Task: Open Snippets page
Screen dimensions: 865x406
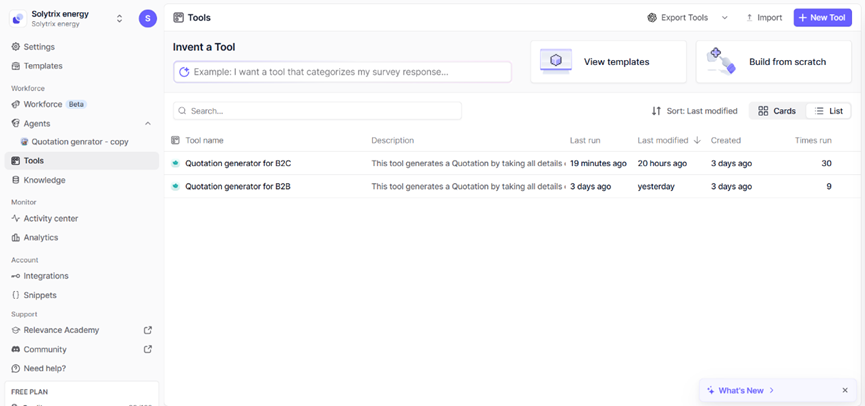Action: pyautogui.click(x=40, y=295)
